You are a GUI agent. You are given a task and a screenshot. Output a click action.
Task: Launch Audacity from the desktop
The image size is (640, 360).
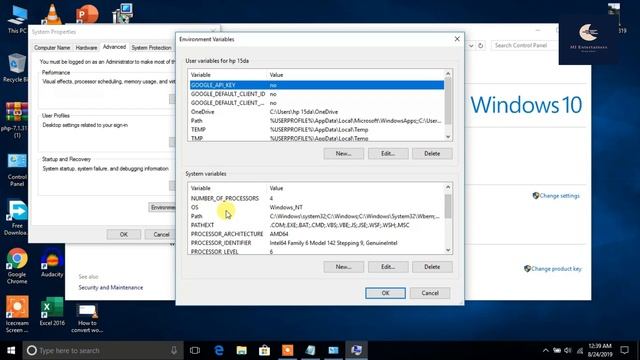[52, 263]
